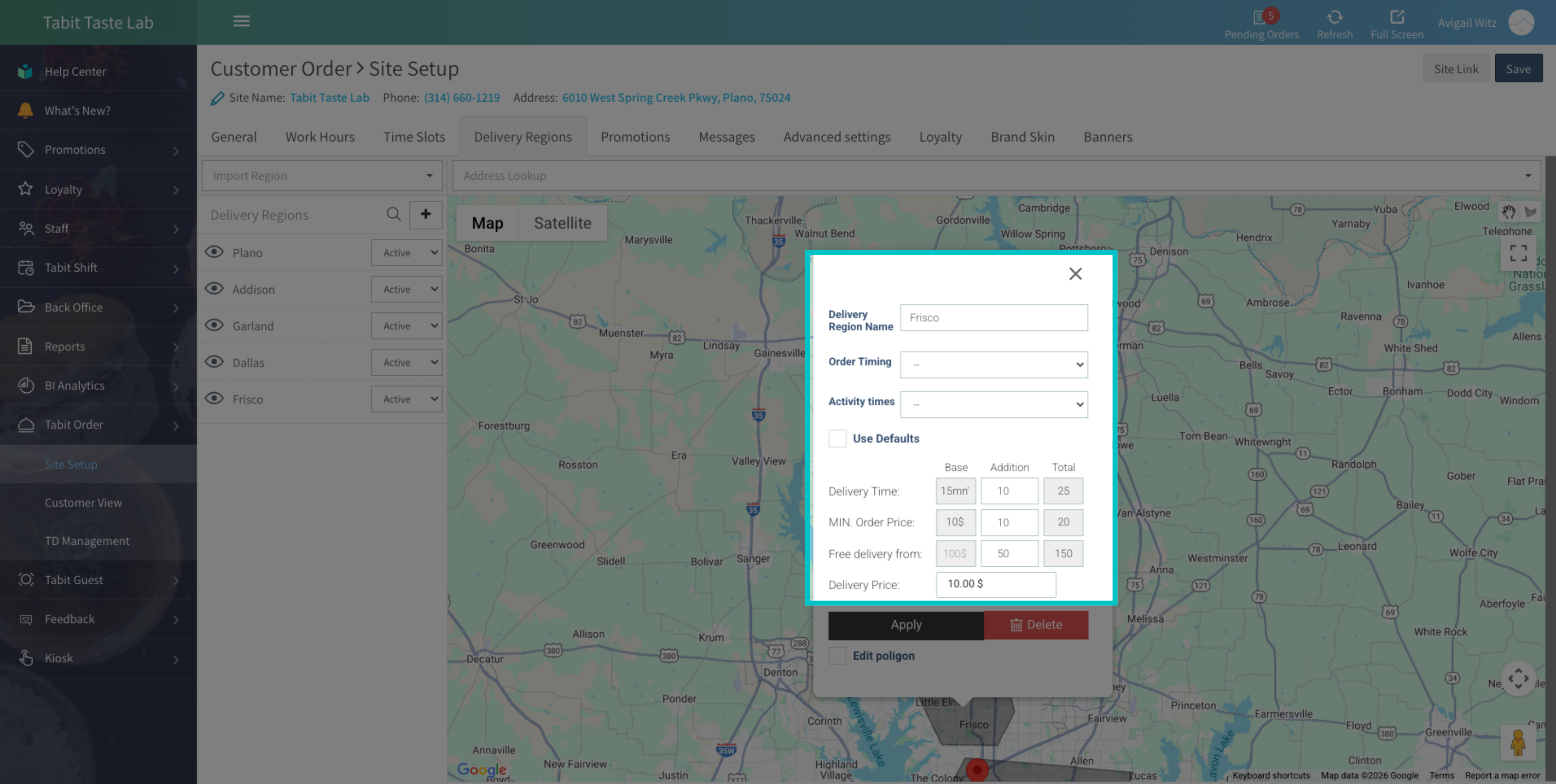Add a new delivery region plus button
The width and height of the screenshot is (1556, 784).
(426, 214)
